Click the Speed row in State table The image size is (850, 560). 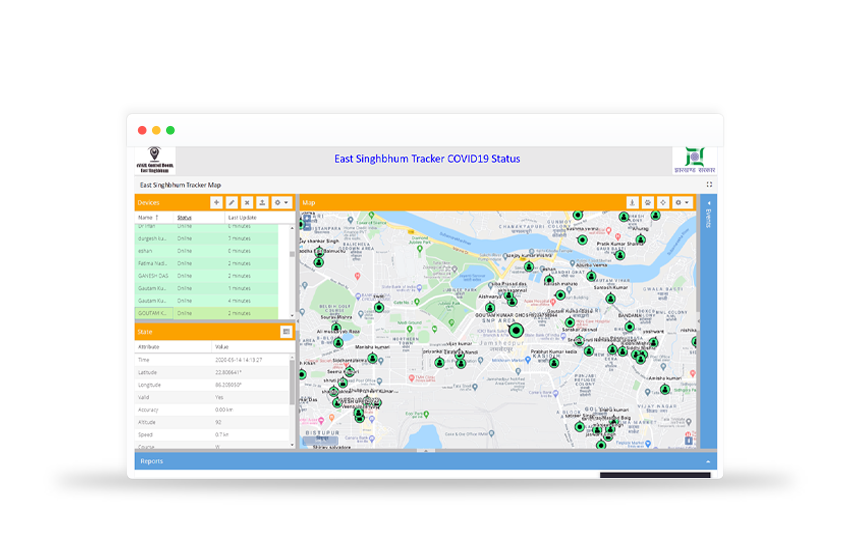(212, 435)
